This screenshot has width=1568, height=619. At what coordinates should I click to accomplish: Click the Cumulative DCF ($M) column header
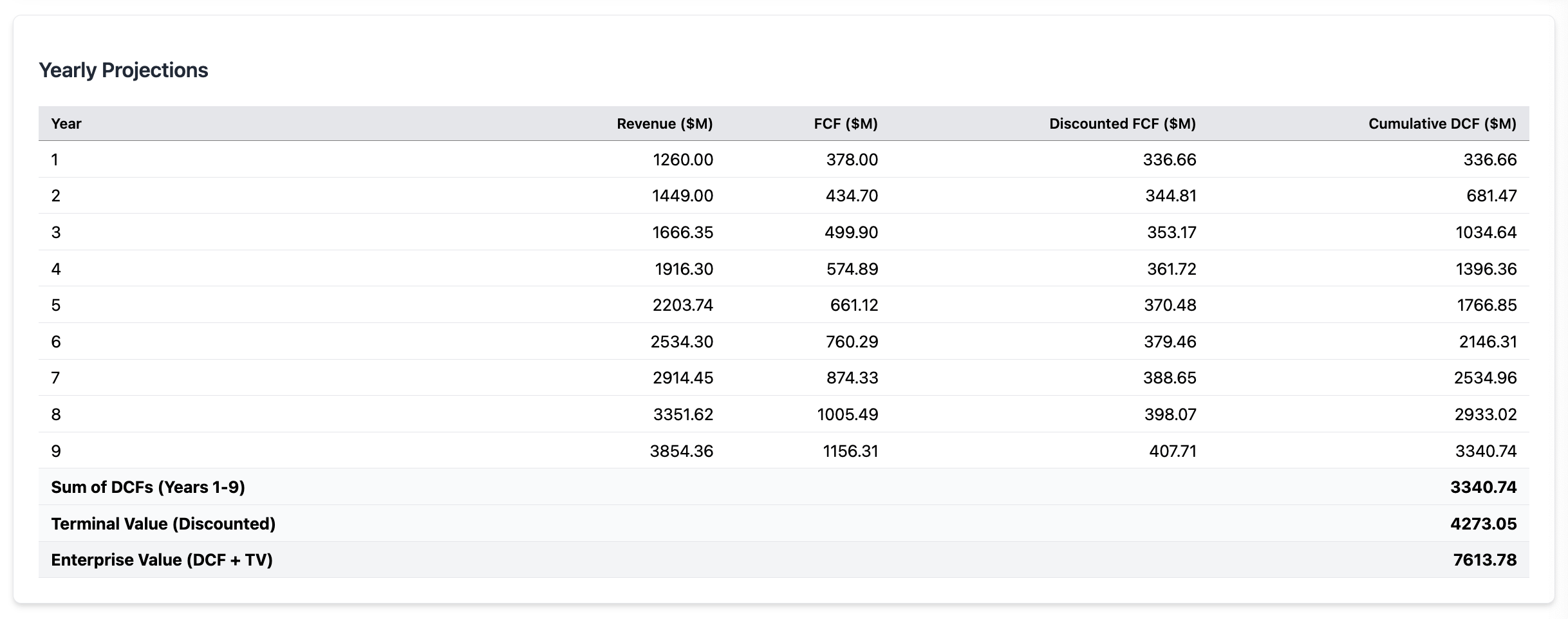point(1442,124)
